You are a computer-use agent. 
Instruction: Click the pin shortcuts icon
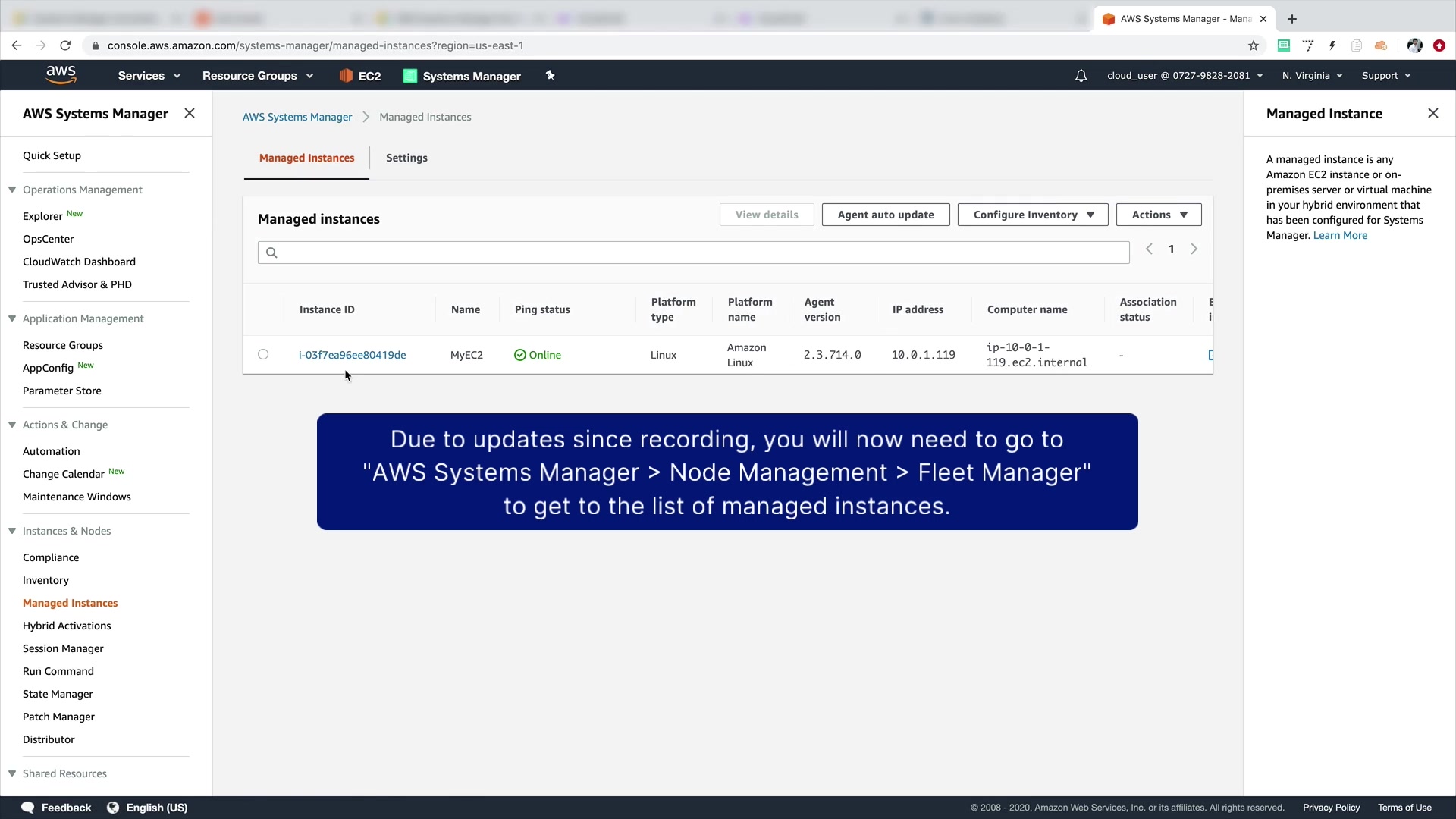click(x=551, y=75)
